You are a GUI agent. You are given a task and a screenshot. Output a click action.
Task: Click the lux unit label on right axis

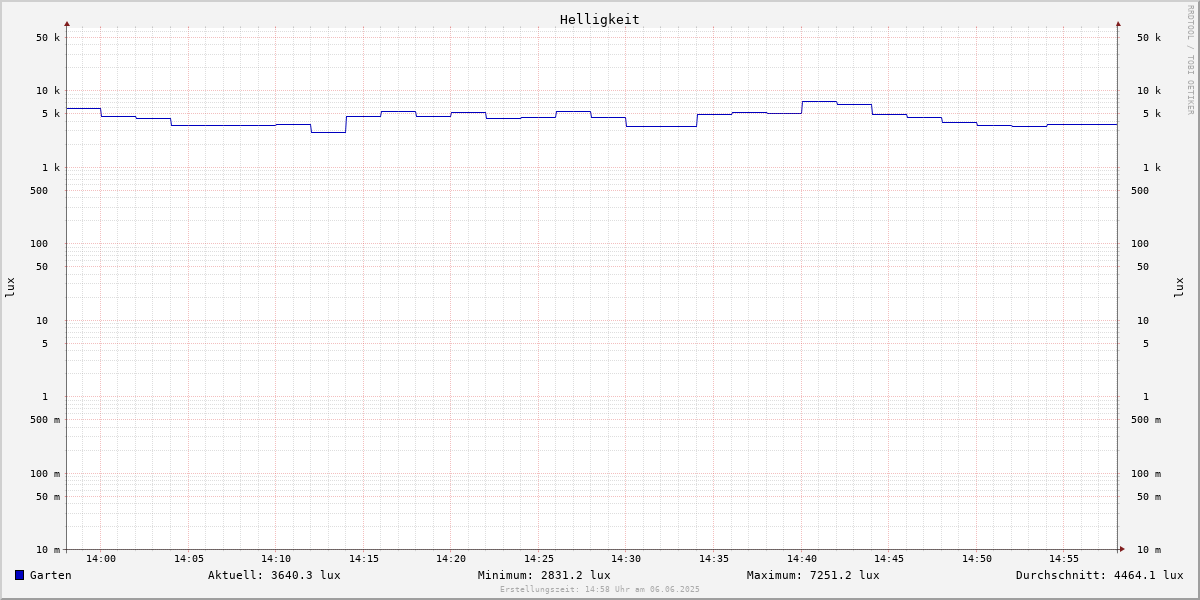click(x=1179, y=287)
